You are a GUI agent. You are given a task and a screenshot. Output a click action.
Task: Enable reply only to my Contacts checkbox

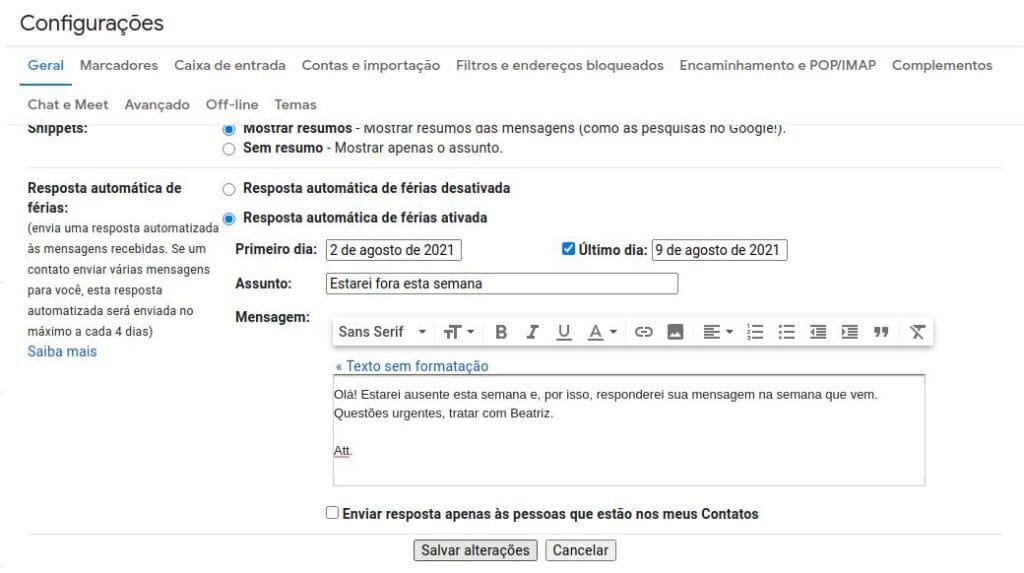332,512
